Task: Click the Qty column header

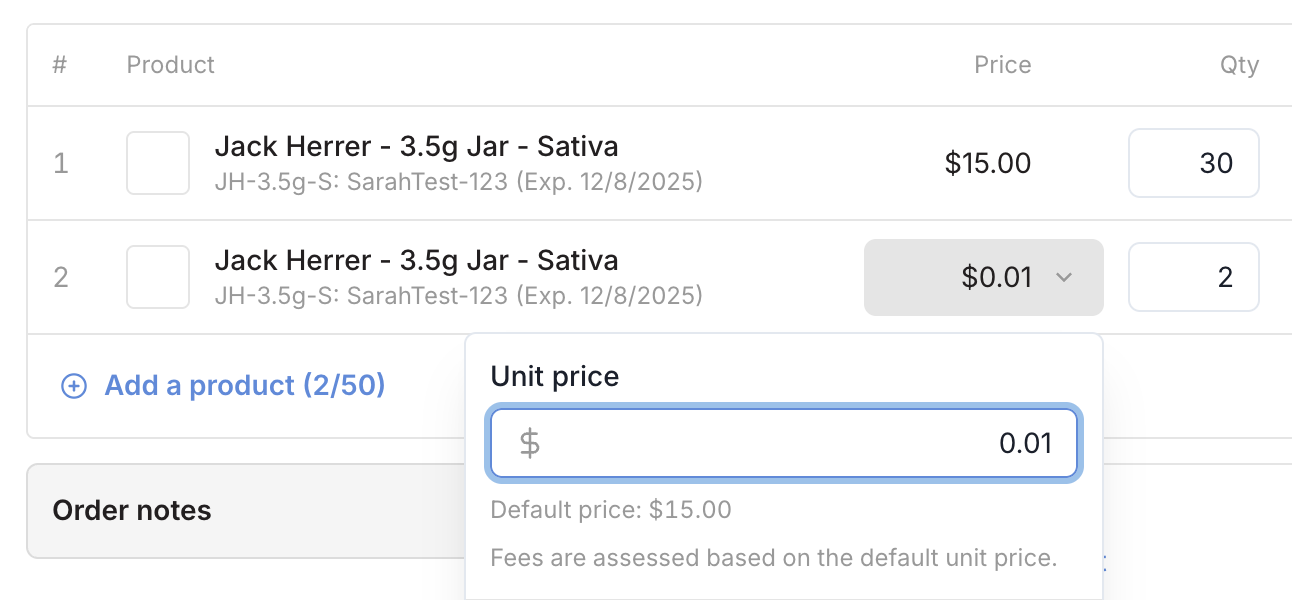Action: (x=1238, y=65)
